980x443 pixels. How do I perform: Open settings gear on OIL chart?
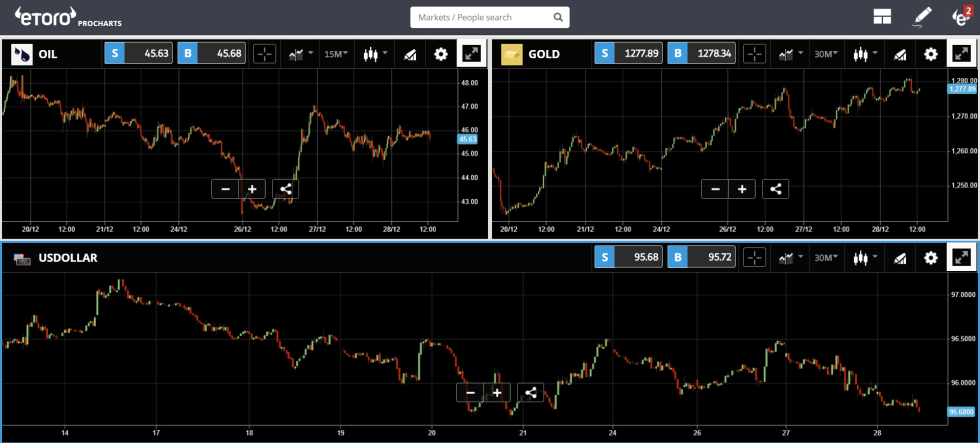click(x=441, y=54)
